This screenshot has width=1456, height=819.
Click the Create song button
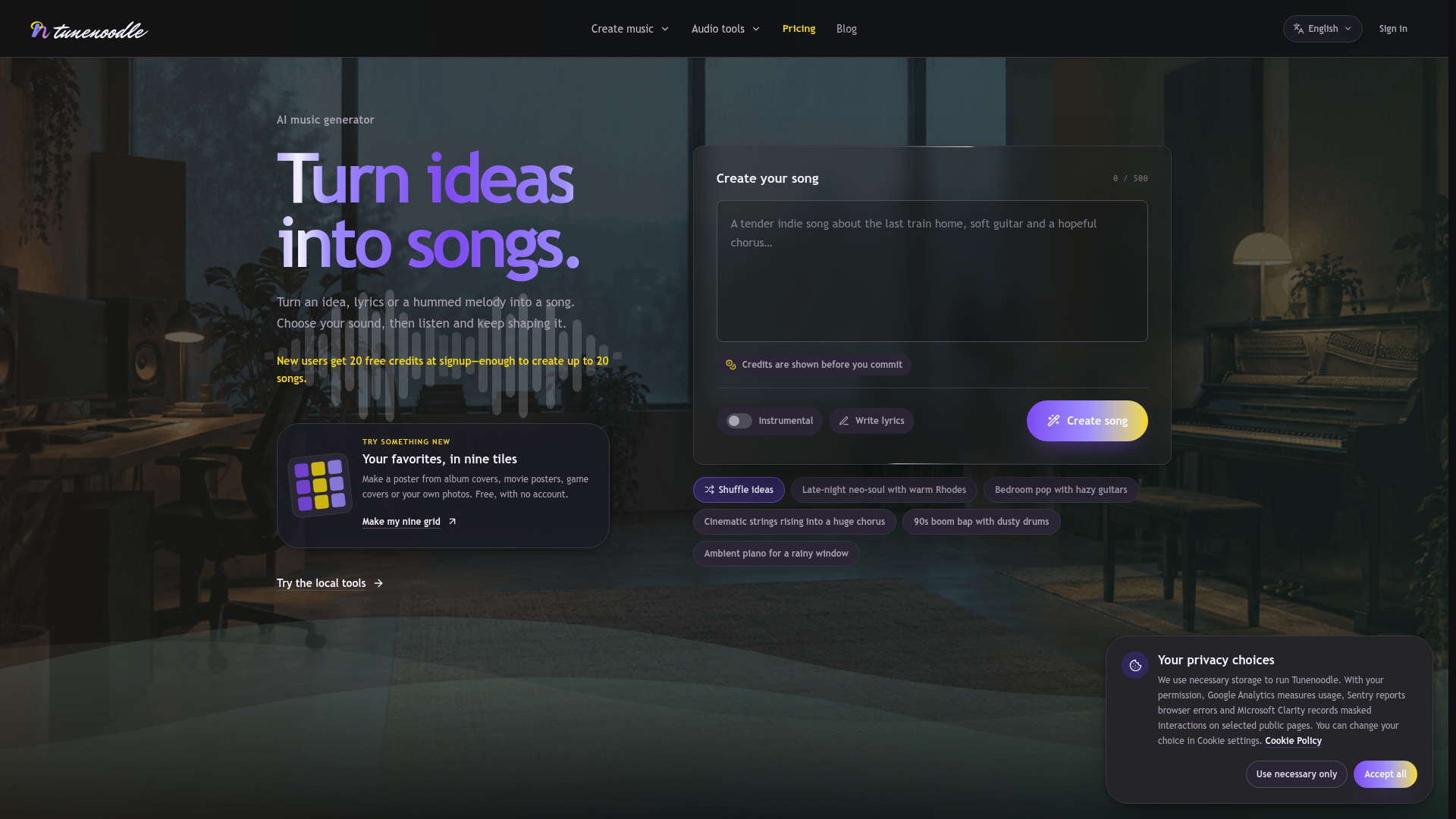(1087, 421)
